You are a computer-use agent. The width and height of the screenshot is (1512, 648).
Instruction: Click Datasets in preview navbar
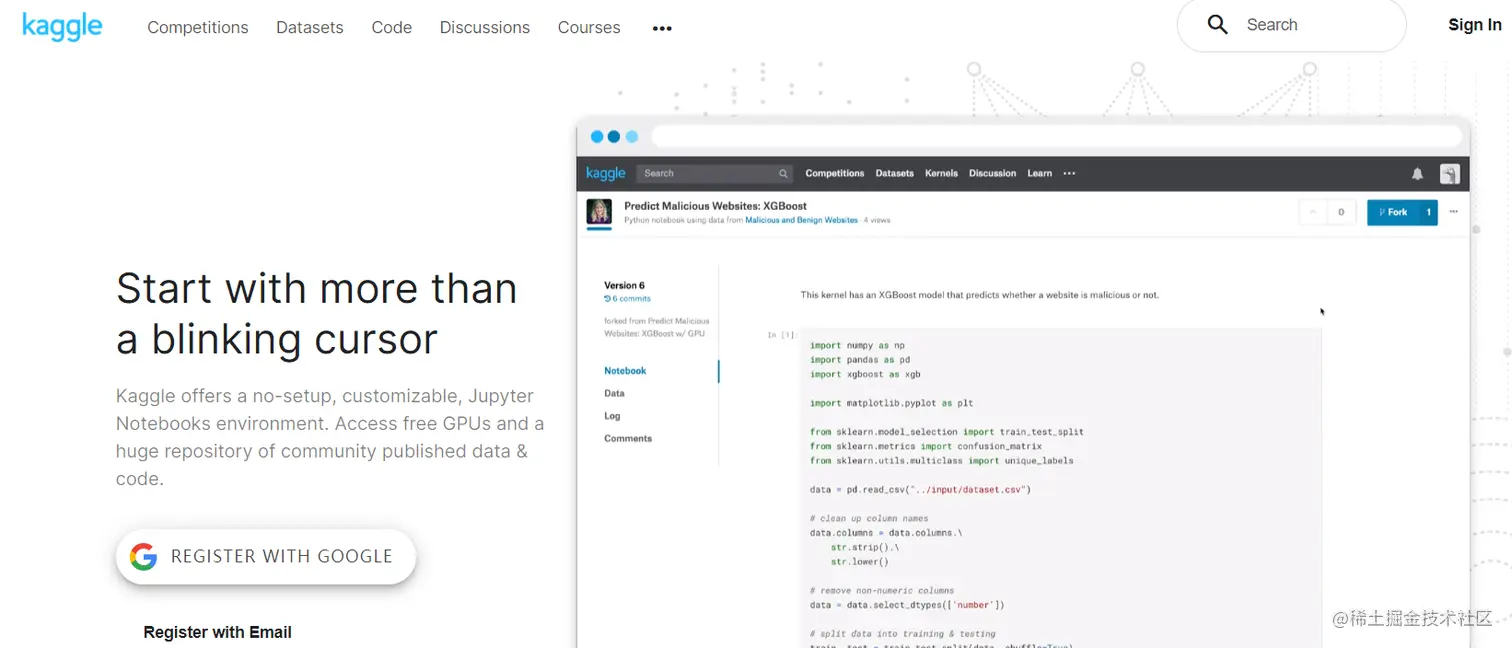(x=895, y=174)
